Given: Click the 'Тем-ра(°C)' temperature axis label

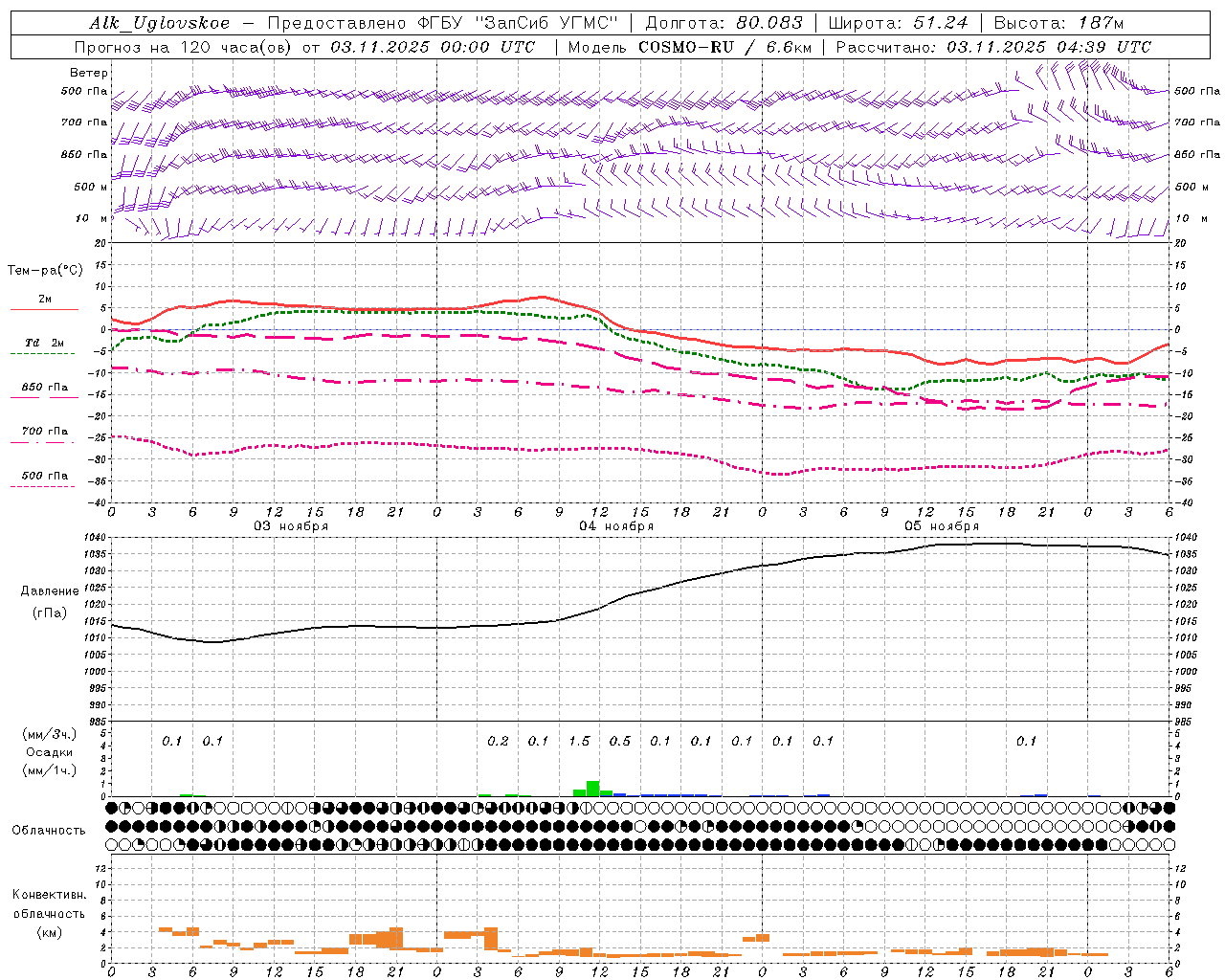Looking at the screenshot, I should tap(45, 270).
